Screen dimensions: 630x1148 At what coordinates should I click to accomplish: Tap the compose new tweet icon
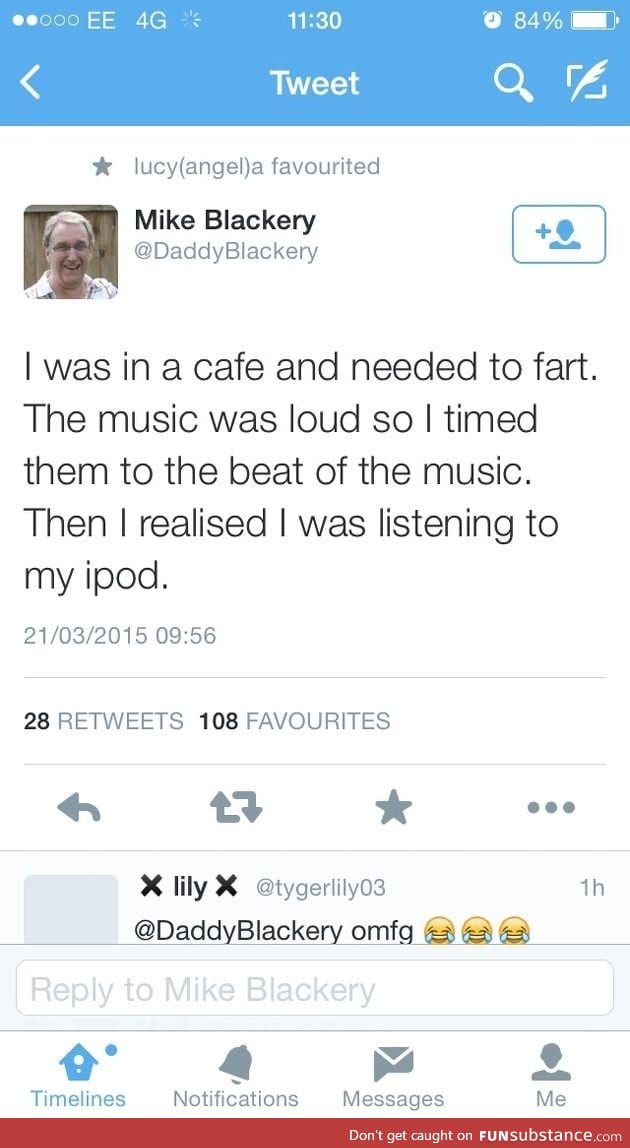[x=588, y=84]
